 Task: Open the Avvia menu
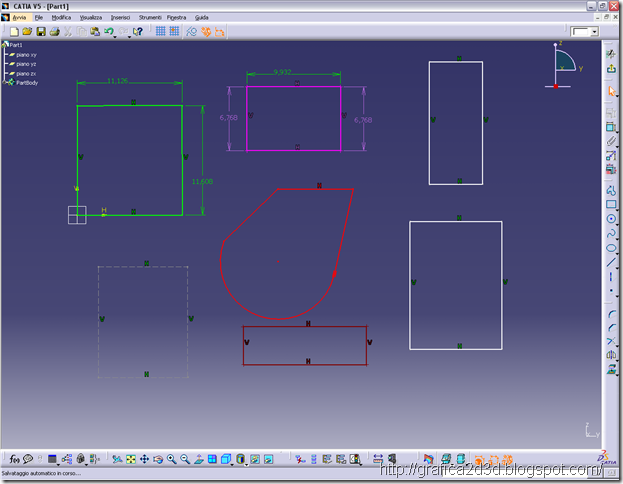[x=19, y=17]
